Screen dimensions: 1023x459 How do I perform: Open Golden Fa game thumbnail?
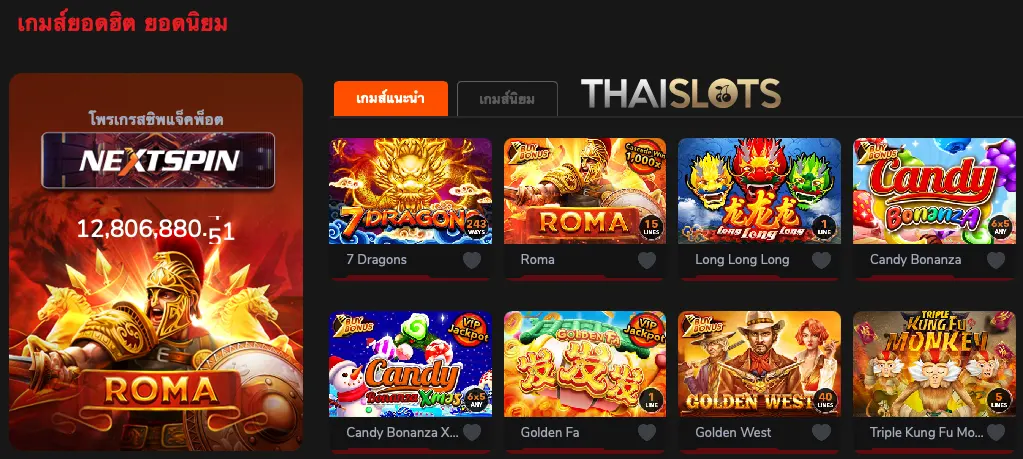pyautogui.click(x=585, y=364)
